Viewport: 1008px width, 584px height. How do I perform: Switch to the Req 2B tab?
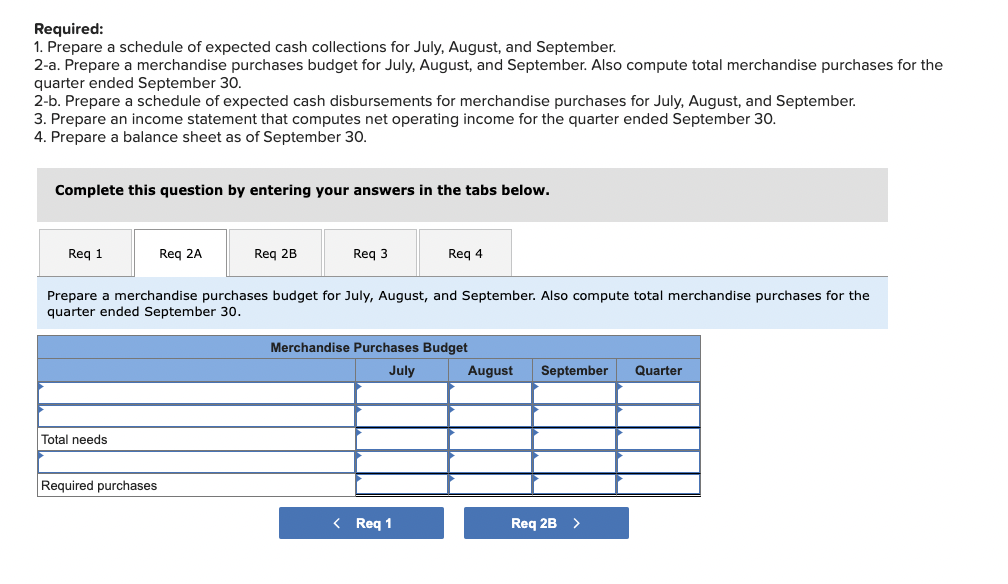(x=275, y=252)
